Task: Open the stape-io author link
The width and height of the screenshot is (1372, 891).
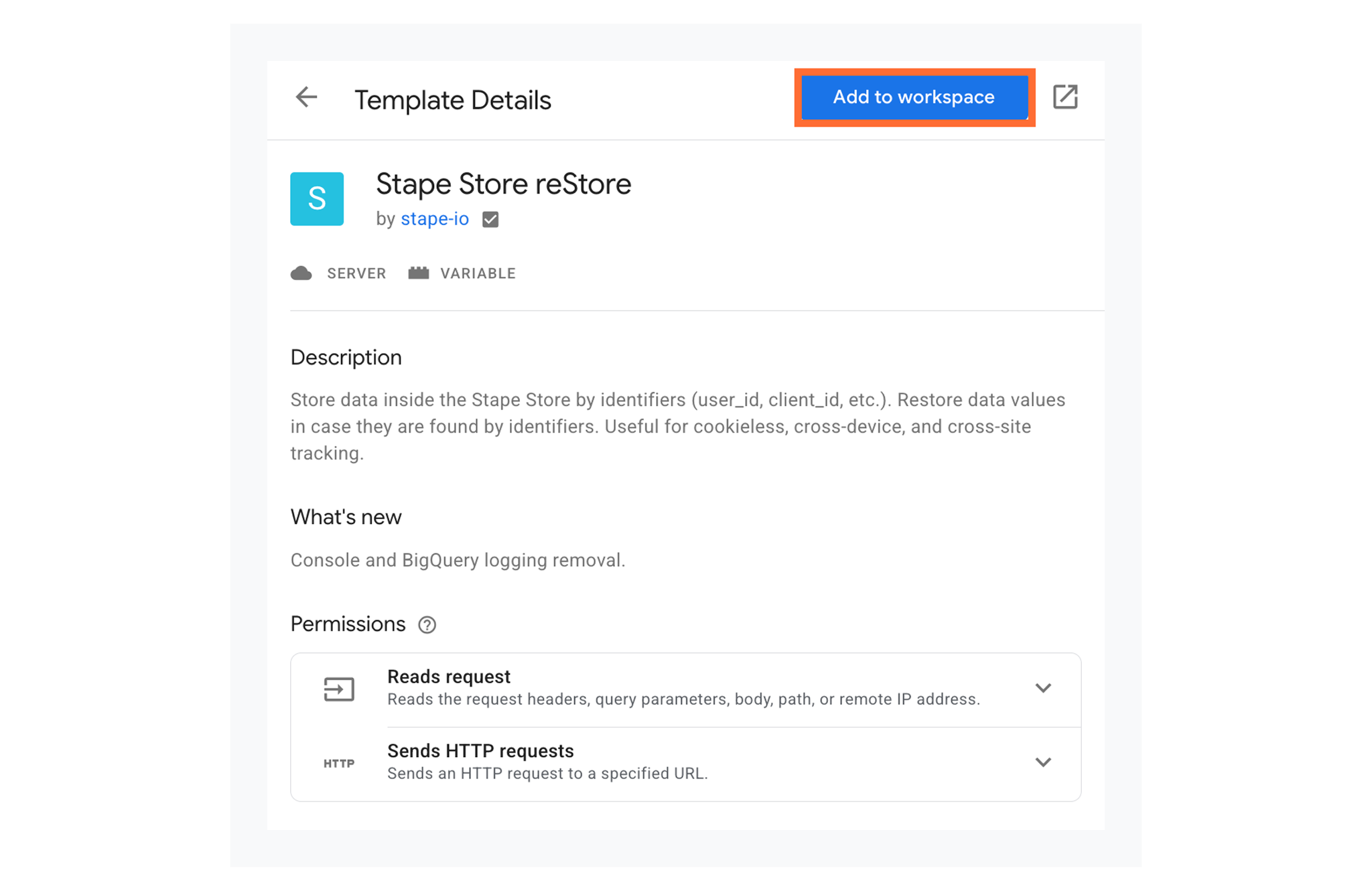Action: point(435,219)
